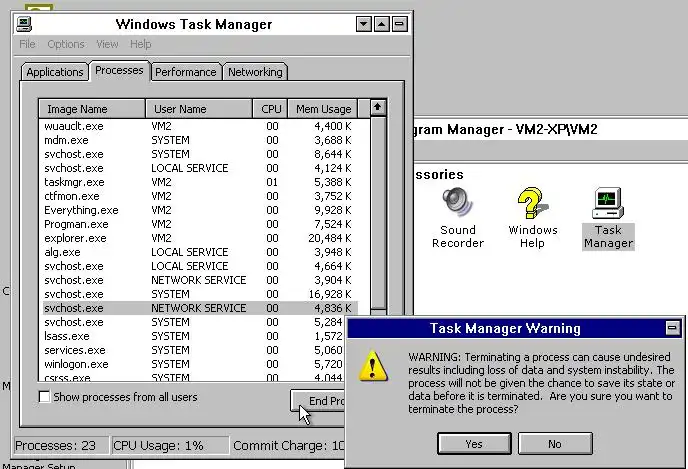Image resolution: width=688 pixels, height=469 pixels.
Task: Click the Program Manager window title bar
Action: [x=551, y=129]
